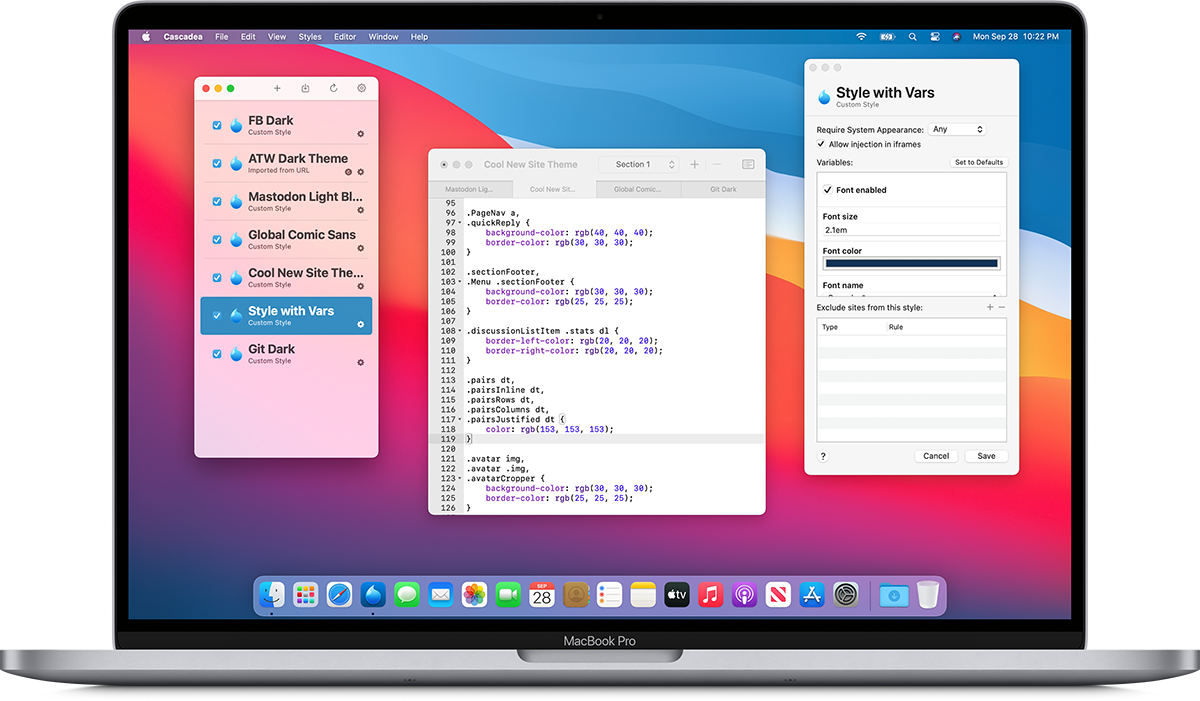The height and width of the screenshot is (701, 1200).
Task: Click the Font color swatch
Action: tap(910, 264)
